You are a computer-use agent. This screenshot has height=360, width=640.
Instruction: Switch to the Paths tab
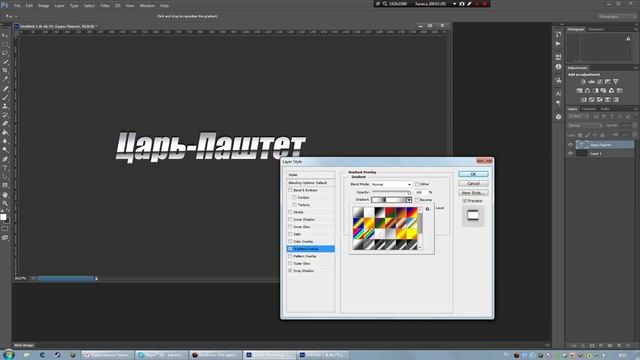pyautogui.click(x=605, y=109)
